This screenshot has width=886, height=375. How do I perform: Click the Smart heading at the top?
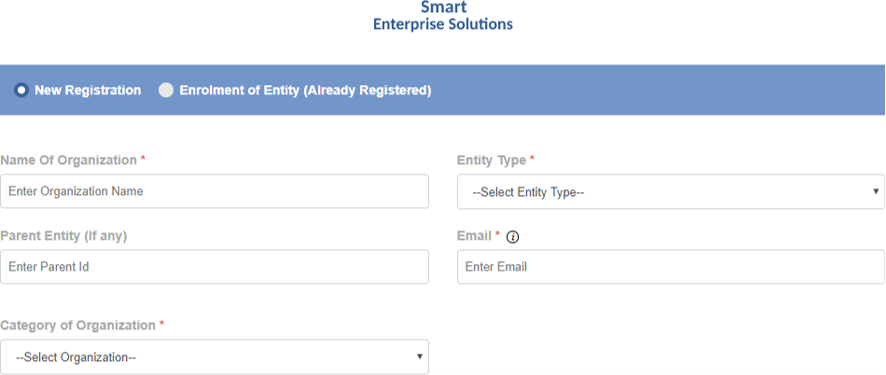click(444, 7)
